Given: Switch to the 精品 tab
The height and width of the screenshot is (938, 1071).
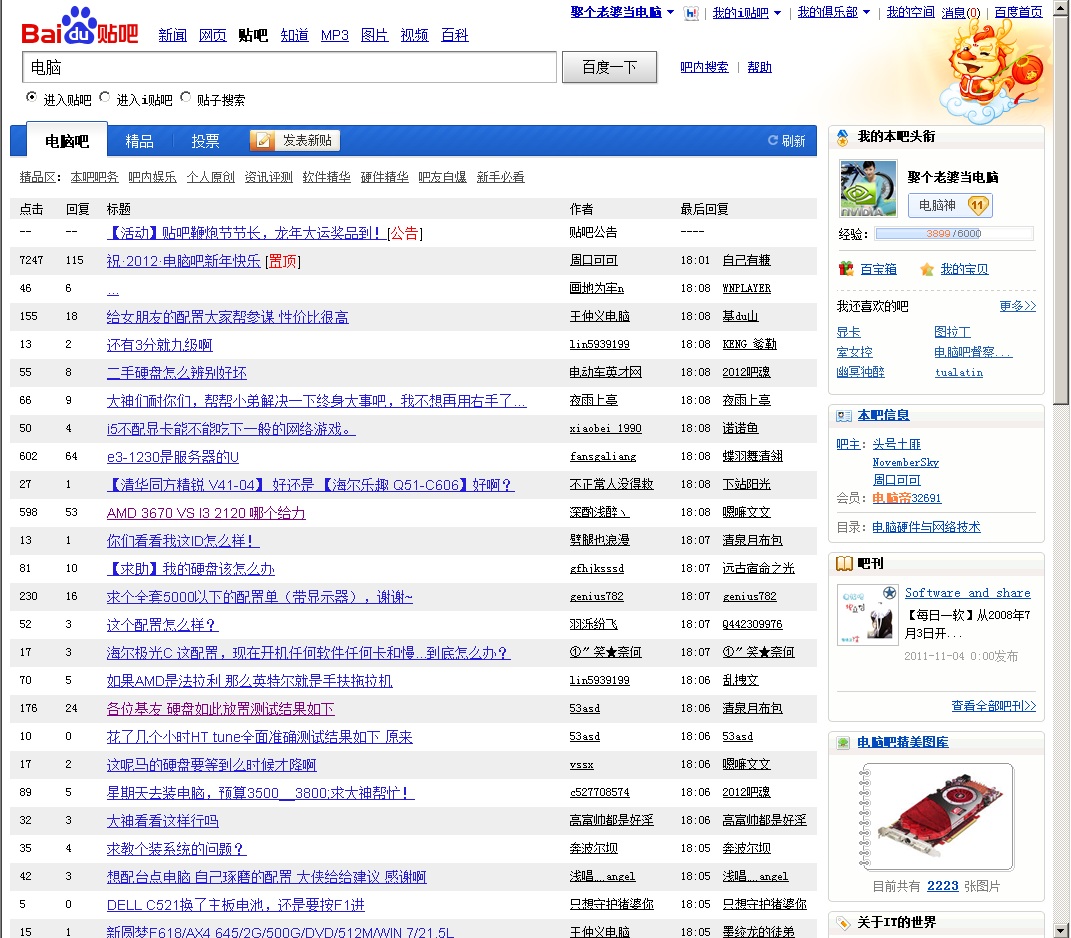Looking at the screenshot, I should pos(139,141).
